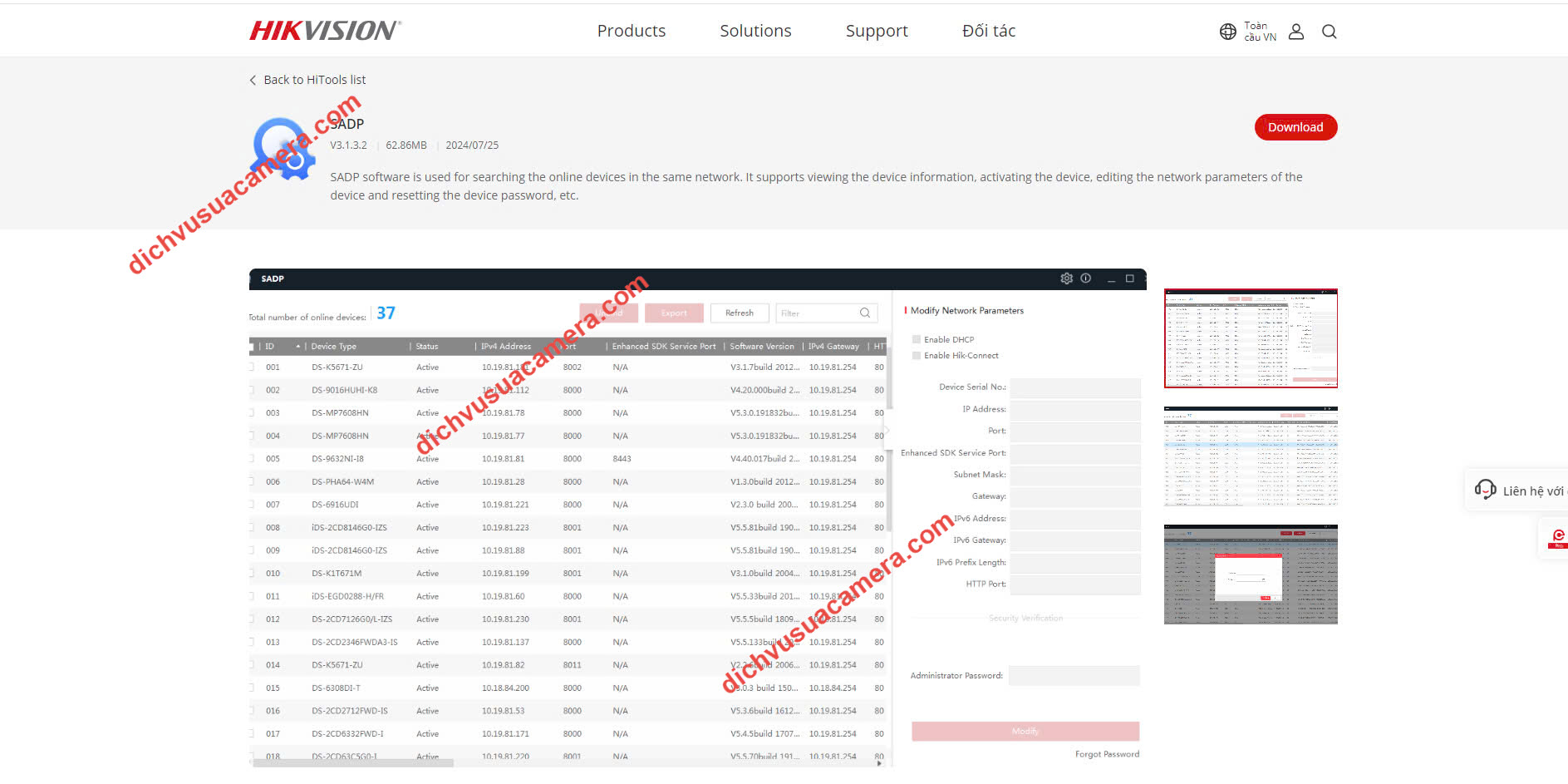
Task: Click the back chevron to HiTools list
Action: [x=253, y=80]
